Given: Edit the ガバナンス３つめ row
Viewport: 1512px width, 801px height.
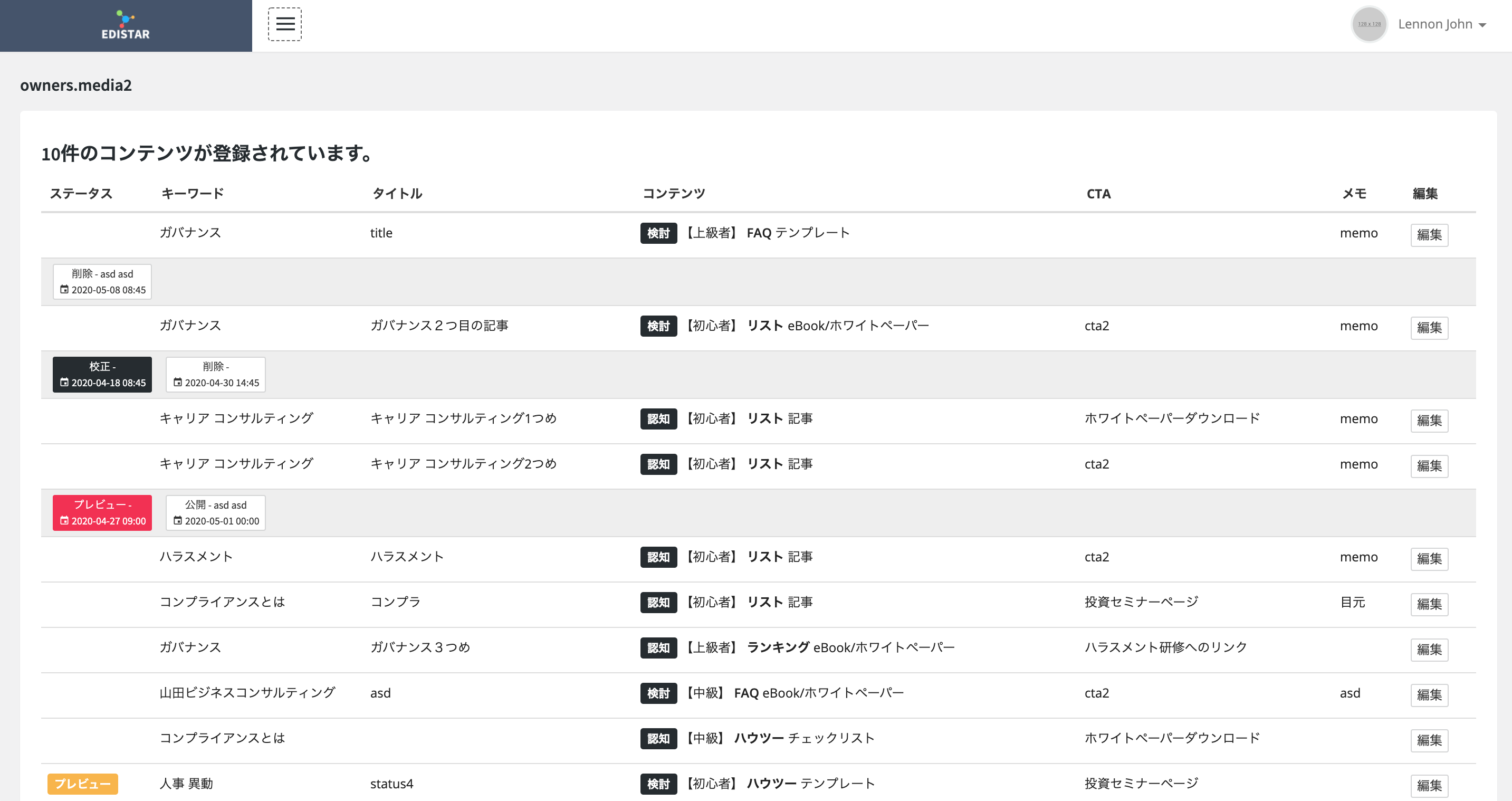Looking at the screenshot, I should click(x=1429, y=650).
